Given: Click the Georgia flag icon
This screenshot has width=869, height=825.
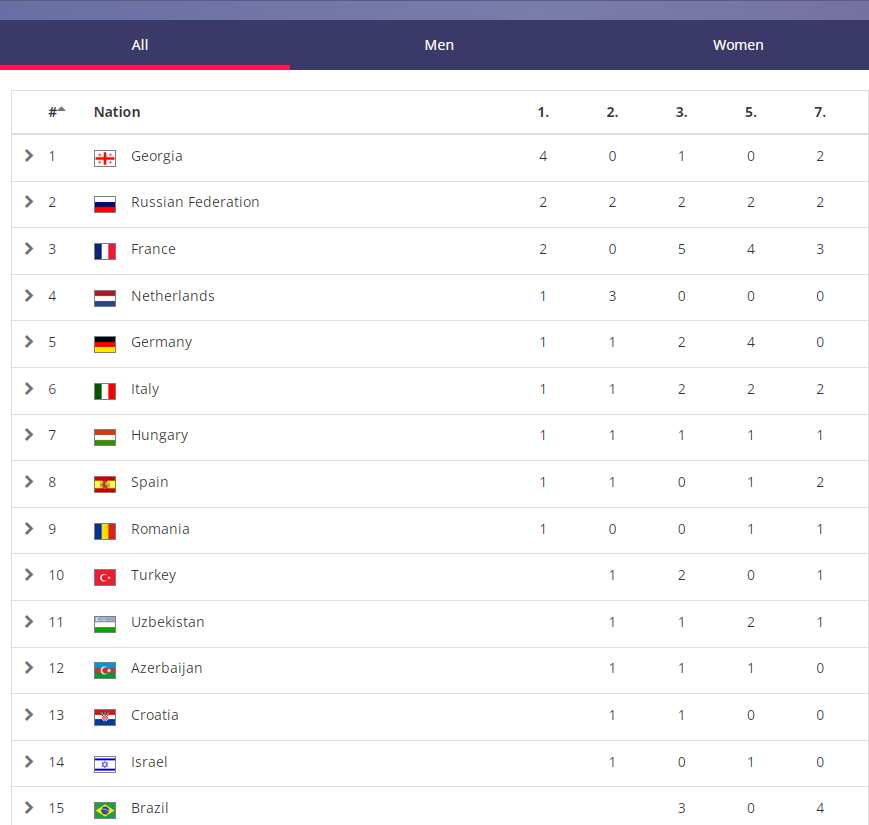Looking at the screenshot, I should click(x=105, y=158).
